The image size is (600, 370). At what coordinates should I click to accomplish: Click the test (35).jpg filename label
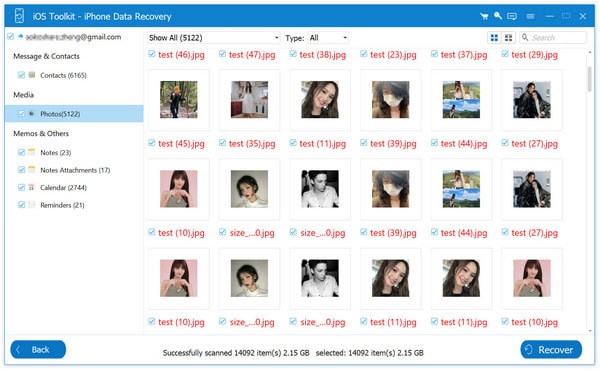(x=252, y=143)
